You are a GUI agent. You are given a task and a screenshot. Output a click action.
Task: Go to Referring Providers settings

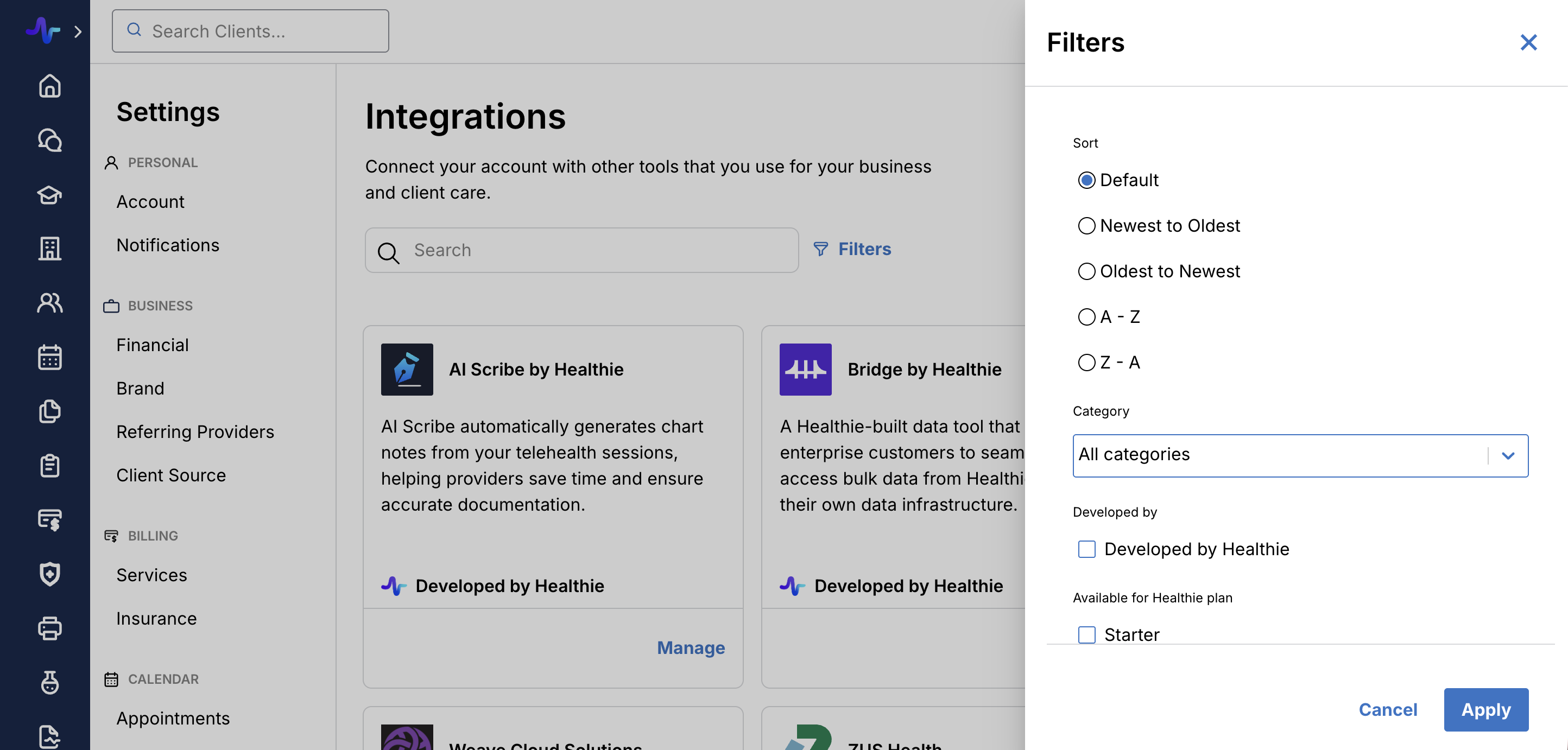[195, 432]
